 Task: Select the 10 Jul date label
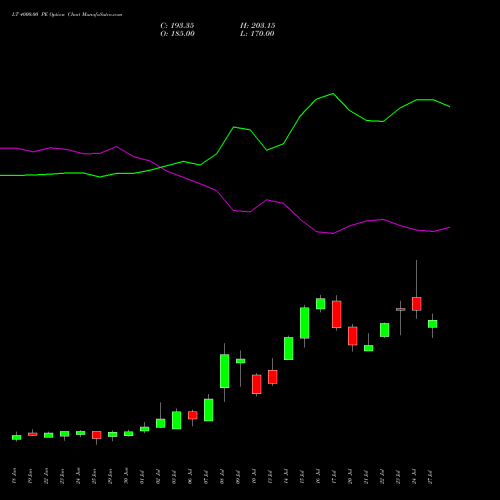pyautogui.click(x=254, y=476)
